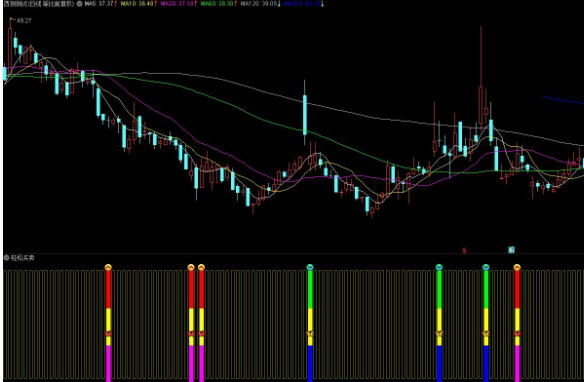
Task: Click the small red marker below candles
Action: coord(464,250)
